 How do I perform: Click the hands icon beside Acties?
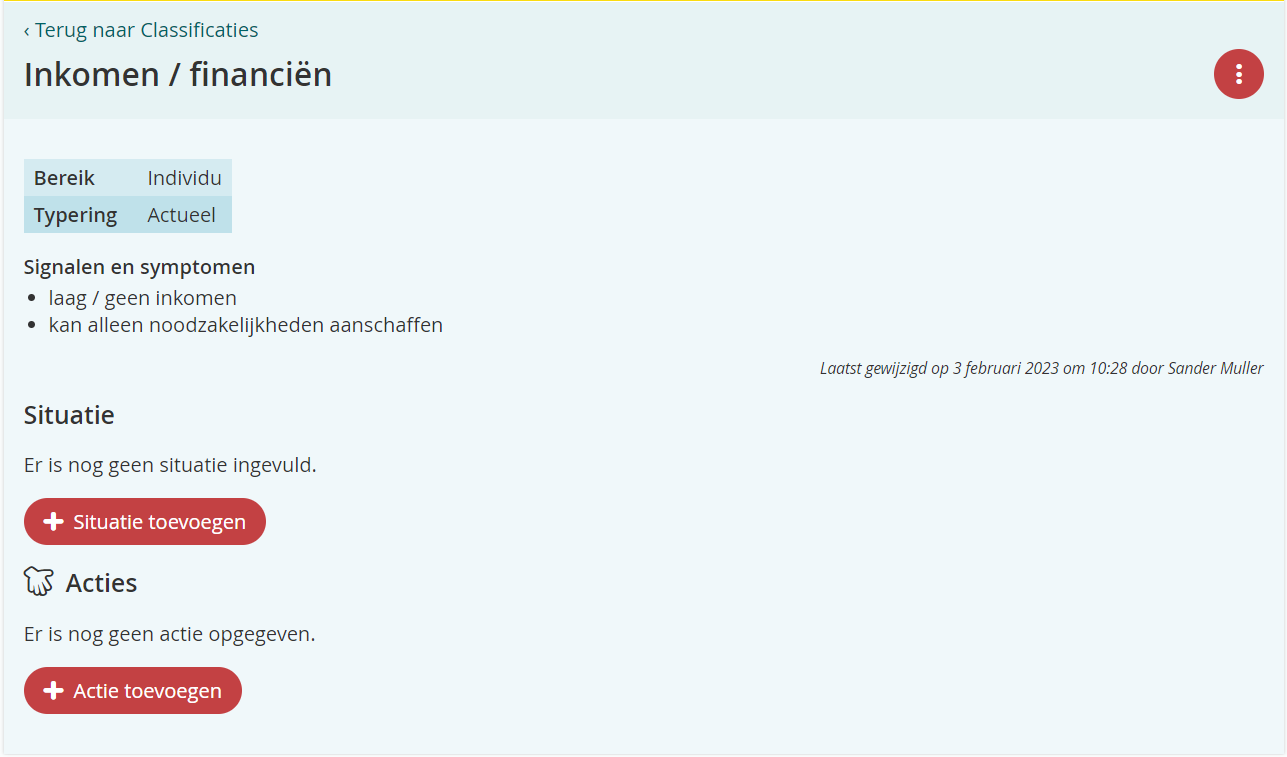(39, 582)
